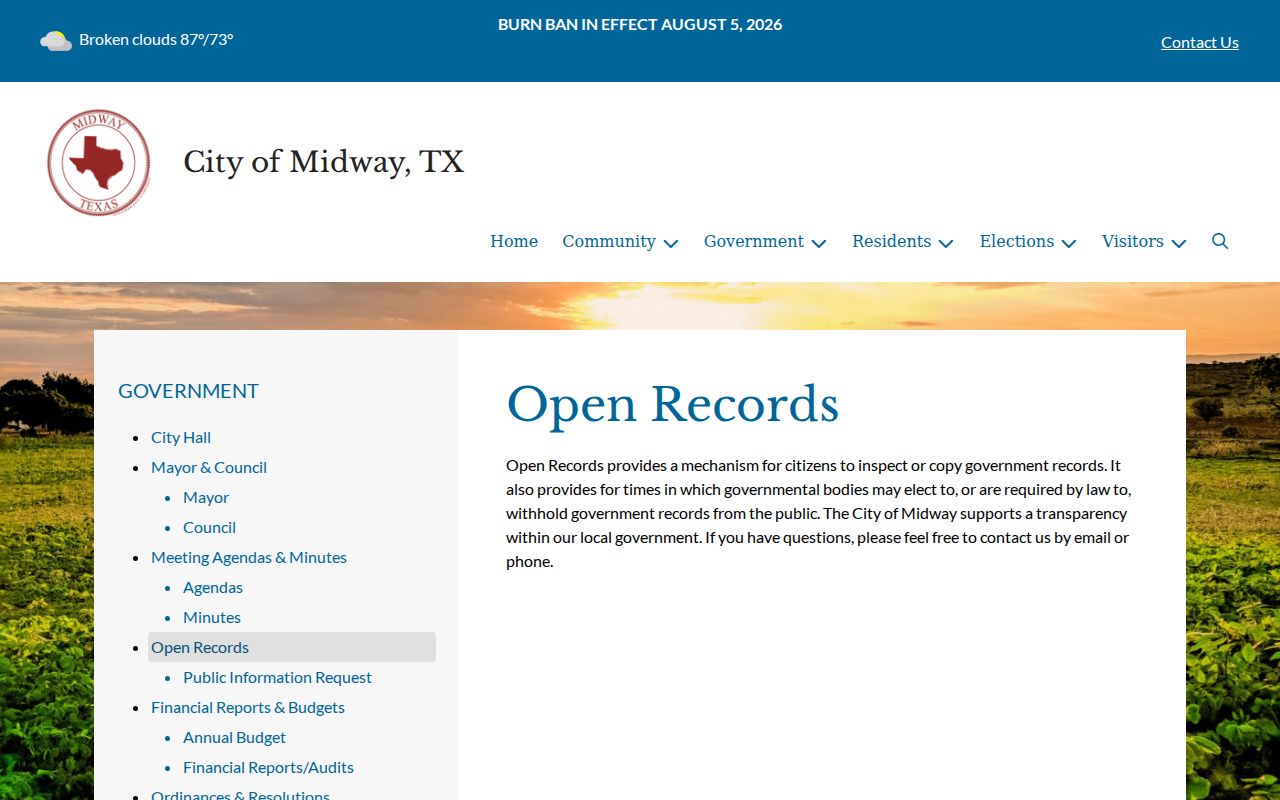Click the Contact Us link
Viewport: 1280px width, 800px height.
click(x=1200, y=42)
